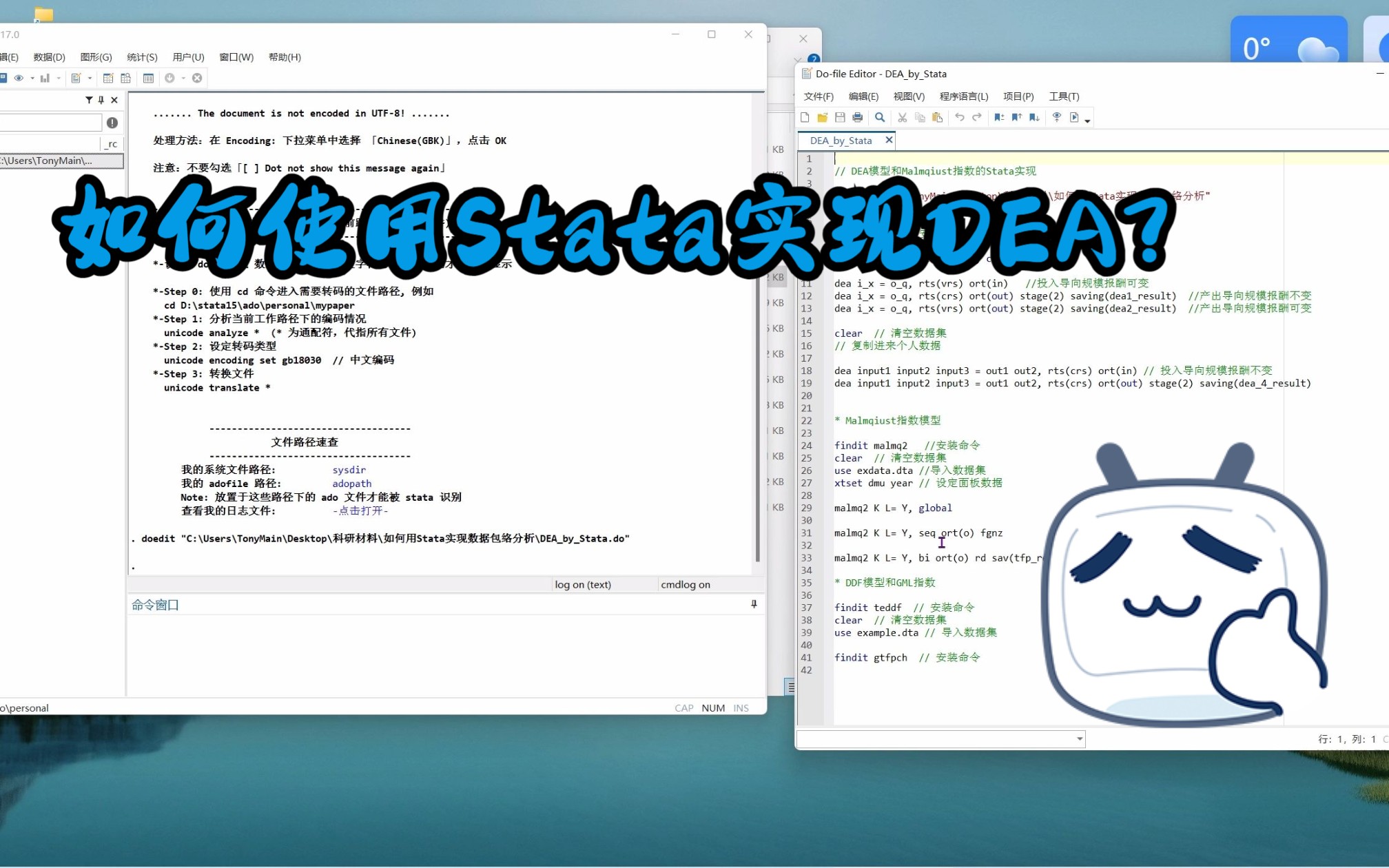
Task: Click Print icon in Do-file Editor toolbar
Action: pyautogui.click(x=857, y=118)
